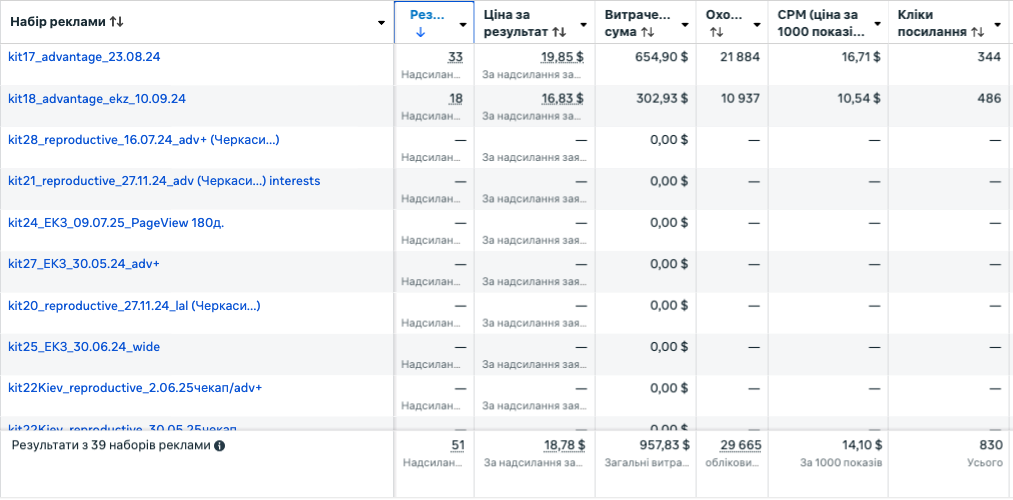Open kit18_advantage_ekz_10.09.24 ad set

tap(97, 98)
